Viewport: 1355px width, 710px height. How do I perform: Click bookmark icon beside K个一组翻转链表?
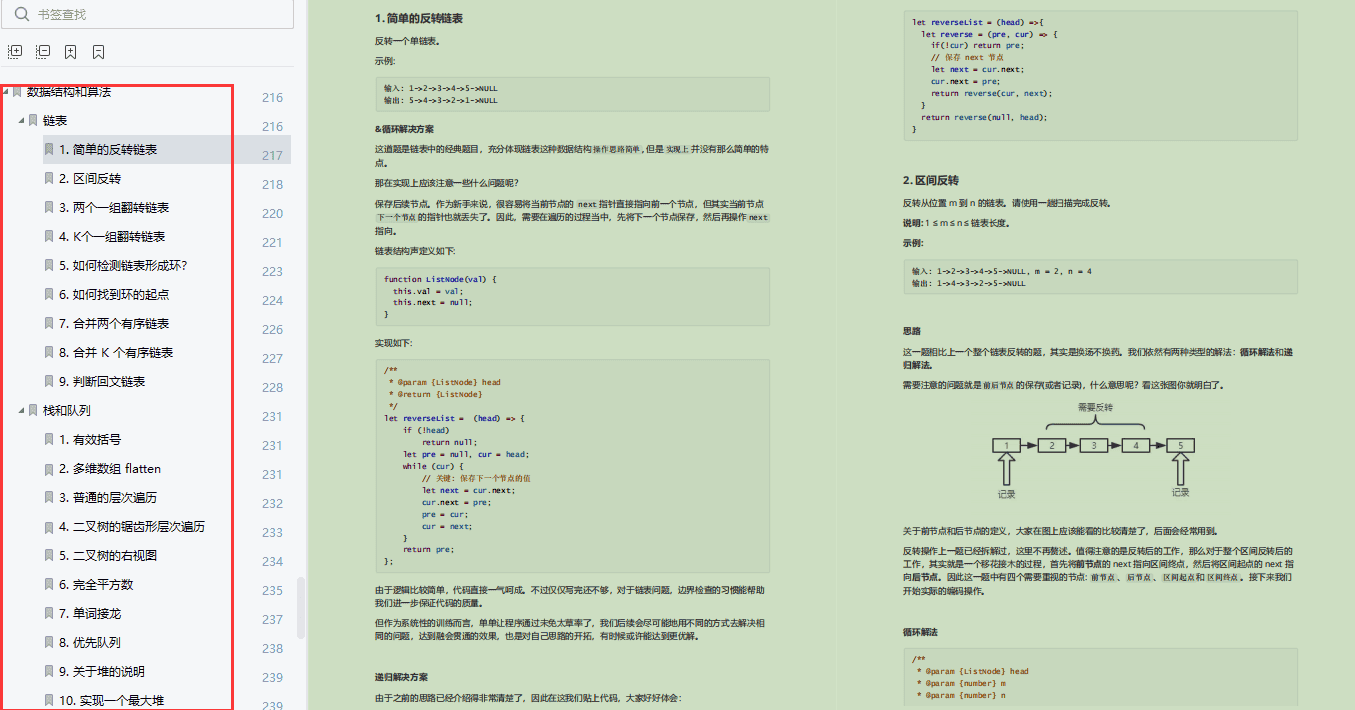click(x=49, y=236)
